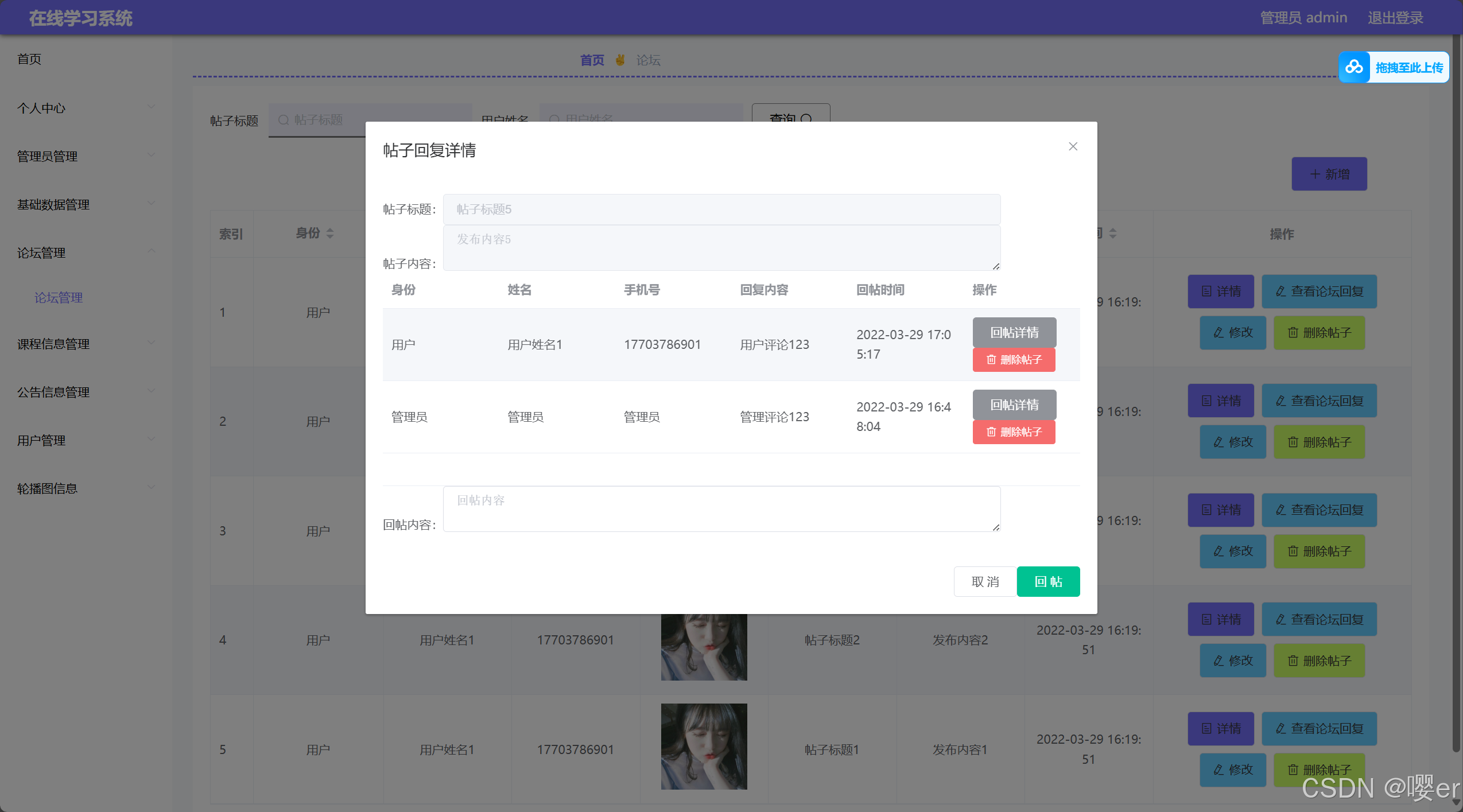The width and height of the screenshot is (1463, 812).
Task: Click into 回帖内容 text area
Action: coord(721,508)
